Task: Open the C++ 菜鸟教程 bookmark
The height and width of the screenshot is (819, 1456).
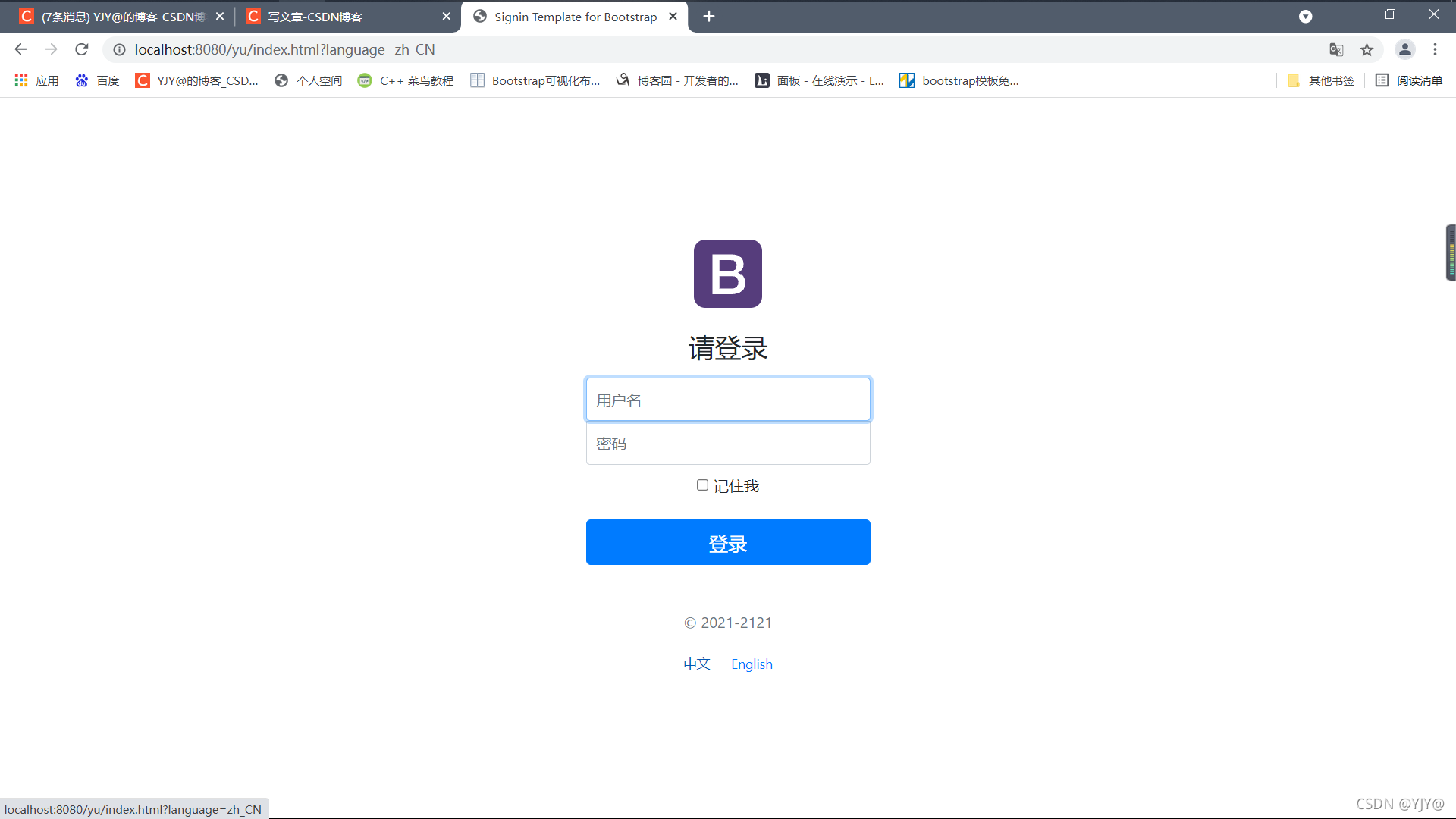Action: (x=415, y=80)
